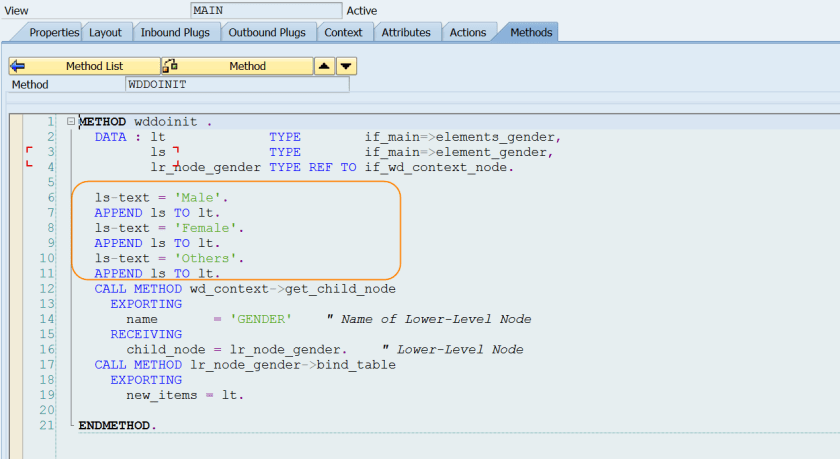Screen dimensions: 840x459
Task: Open the Layout tab
Action: 105,32
